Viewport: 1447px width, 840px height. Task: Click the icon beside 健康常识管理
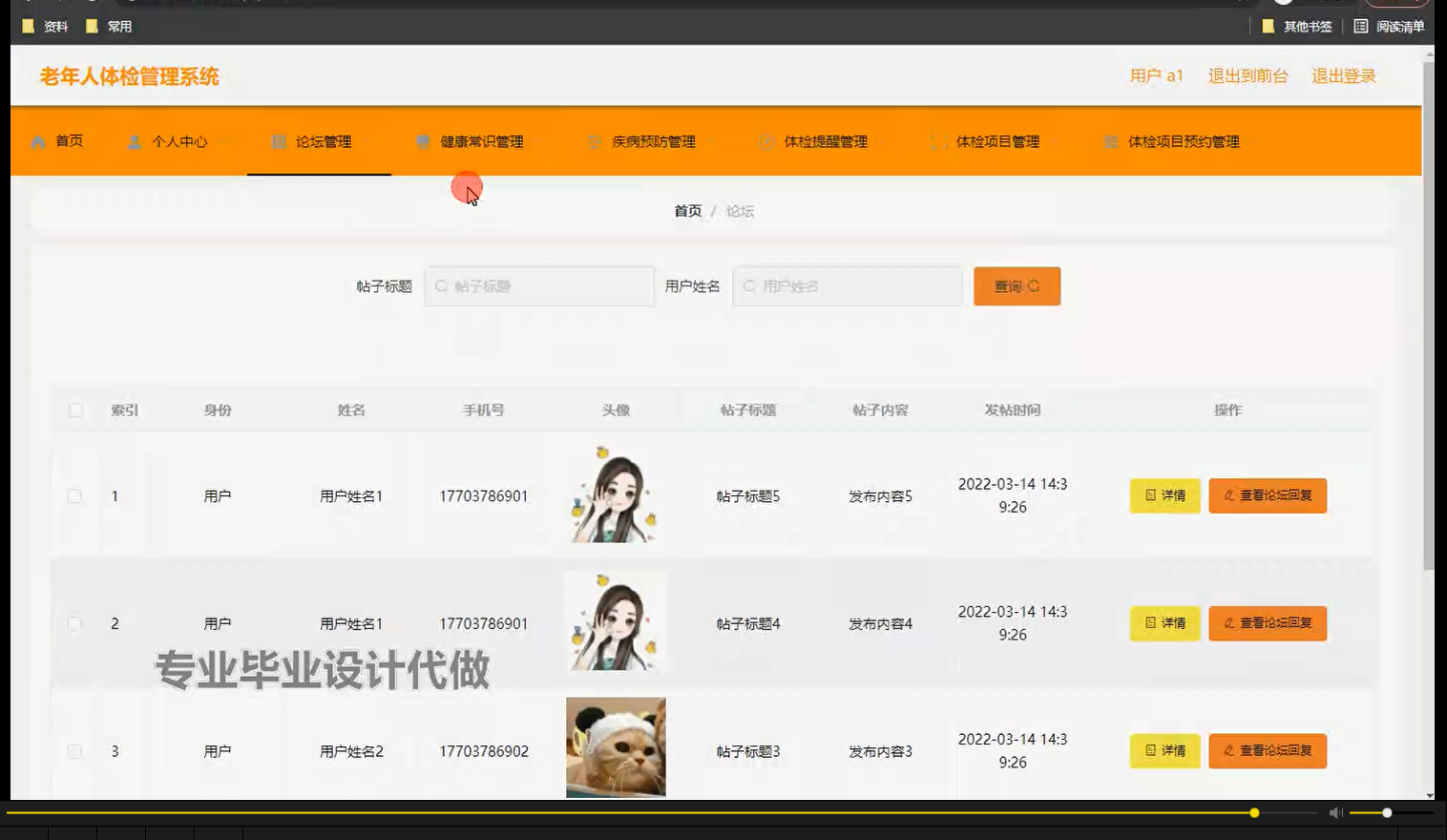(x=424, y=140)
